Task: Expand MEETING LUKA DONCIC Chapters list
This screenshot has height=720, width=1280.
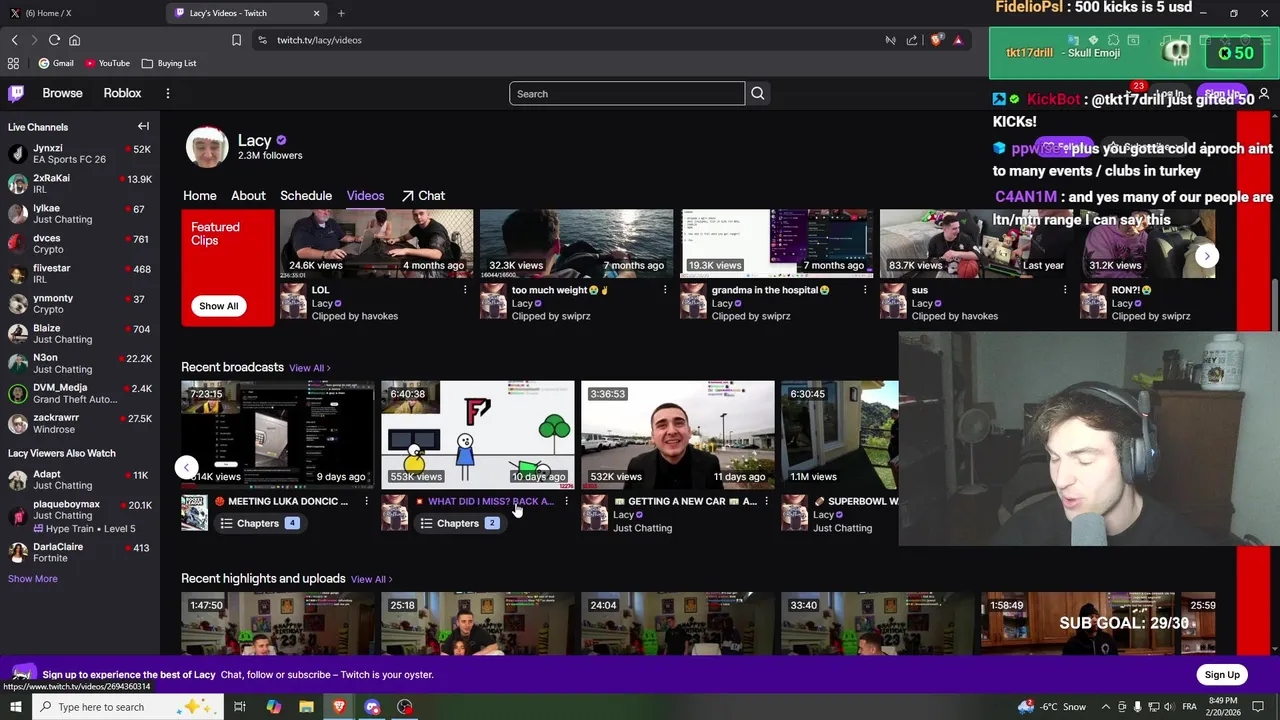Action: pos(258,523)
